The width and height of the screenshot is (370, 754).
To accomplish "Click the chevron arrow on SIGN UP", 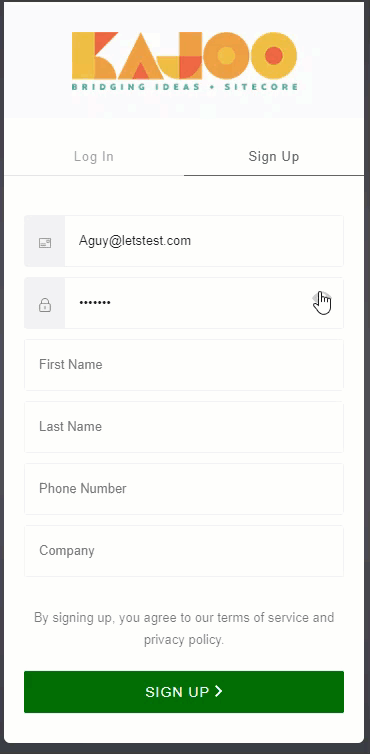I will 219,691.
